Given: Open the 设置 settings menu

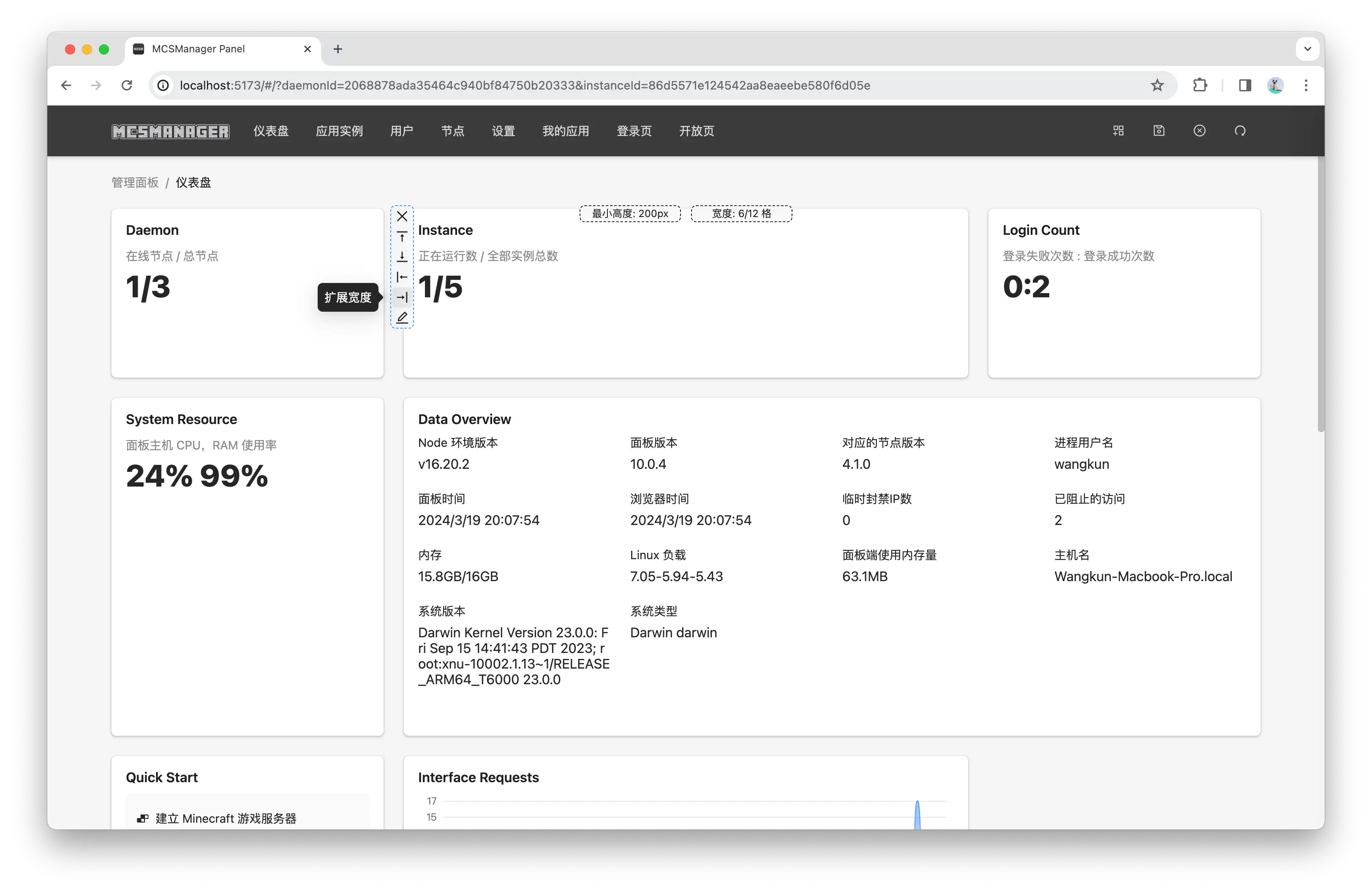Looking at the screenshot, I should [x=503, y=131].
